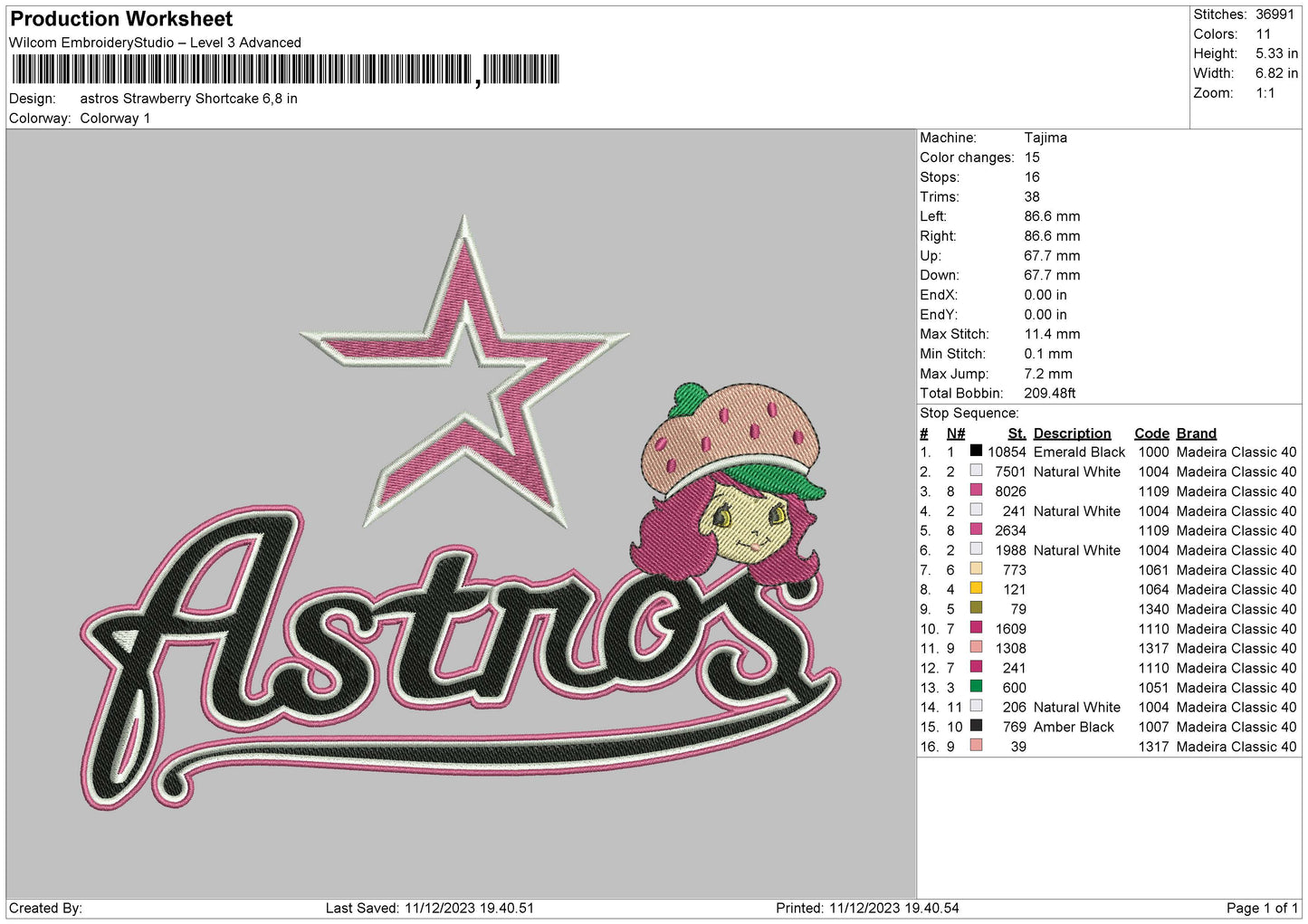Select the Natural White swatch in row 2

(976, 471)
